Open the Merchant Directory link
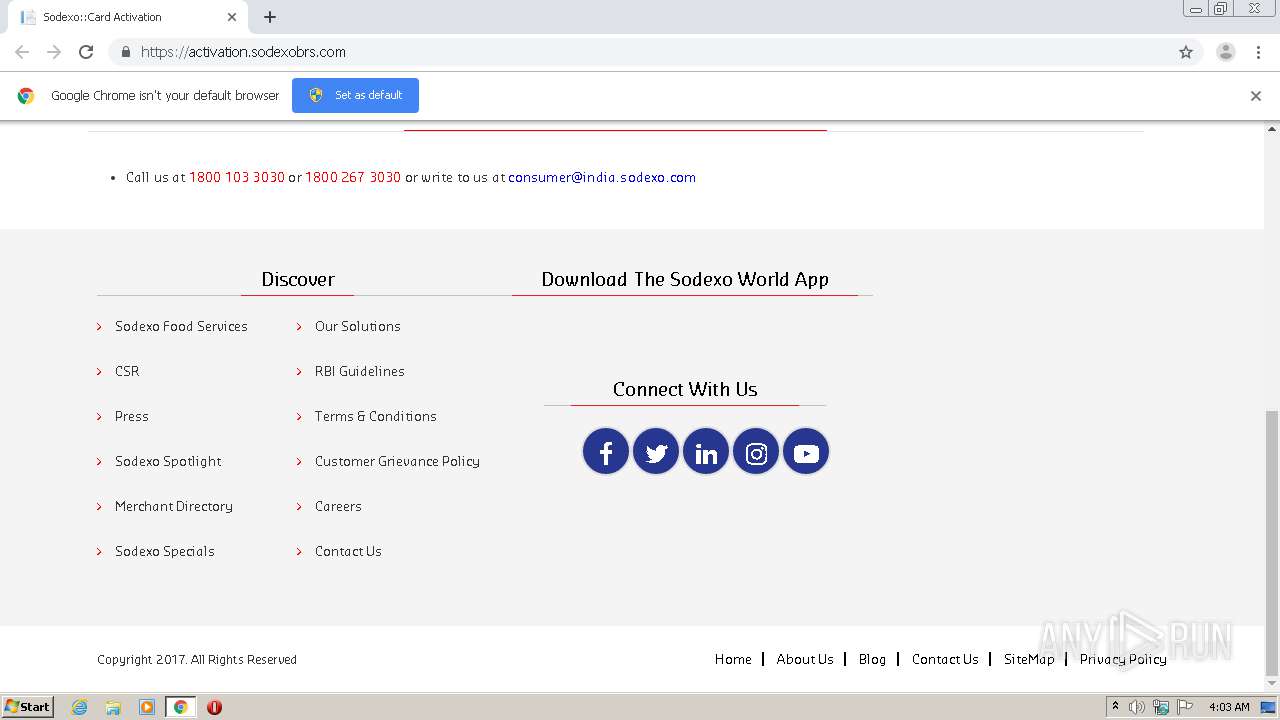1280x720 pixels. (174, 506)
